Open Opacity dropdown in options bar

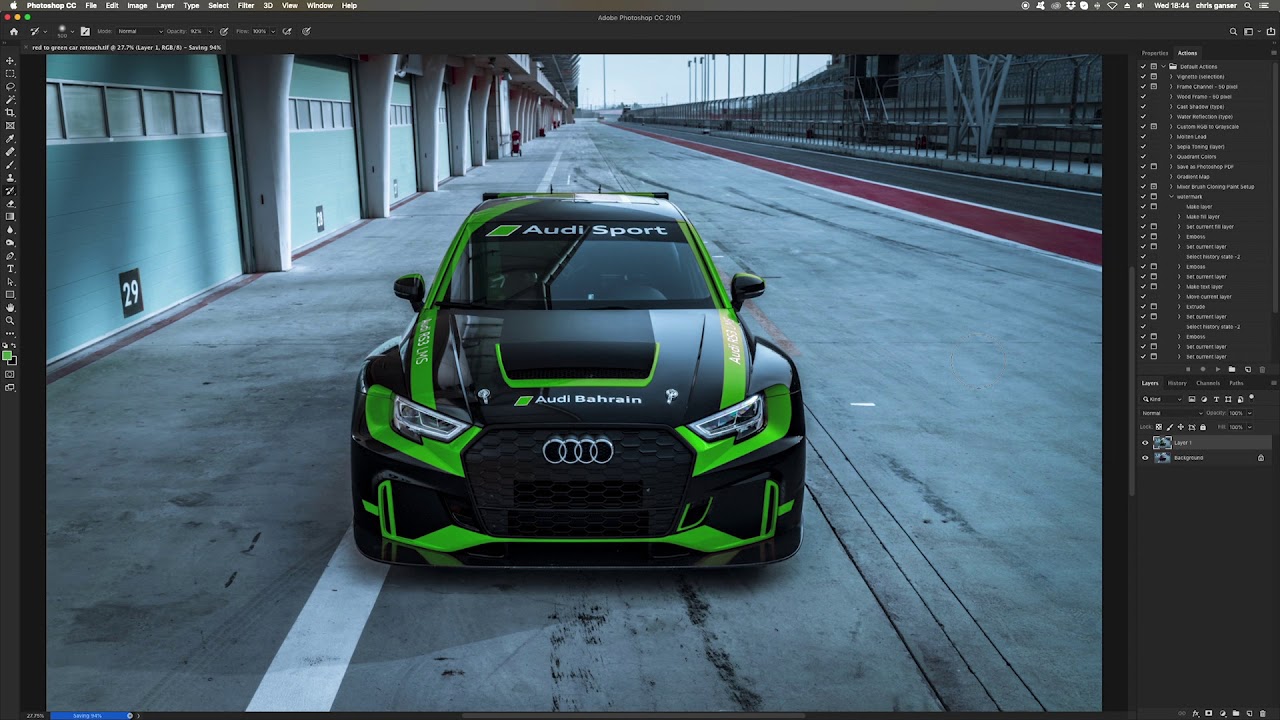coord(210,31)
